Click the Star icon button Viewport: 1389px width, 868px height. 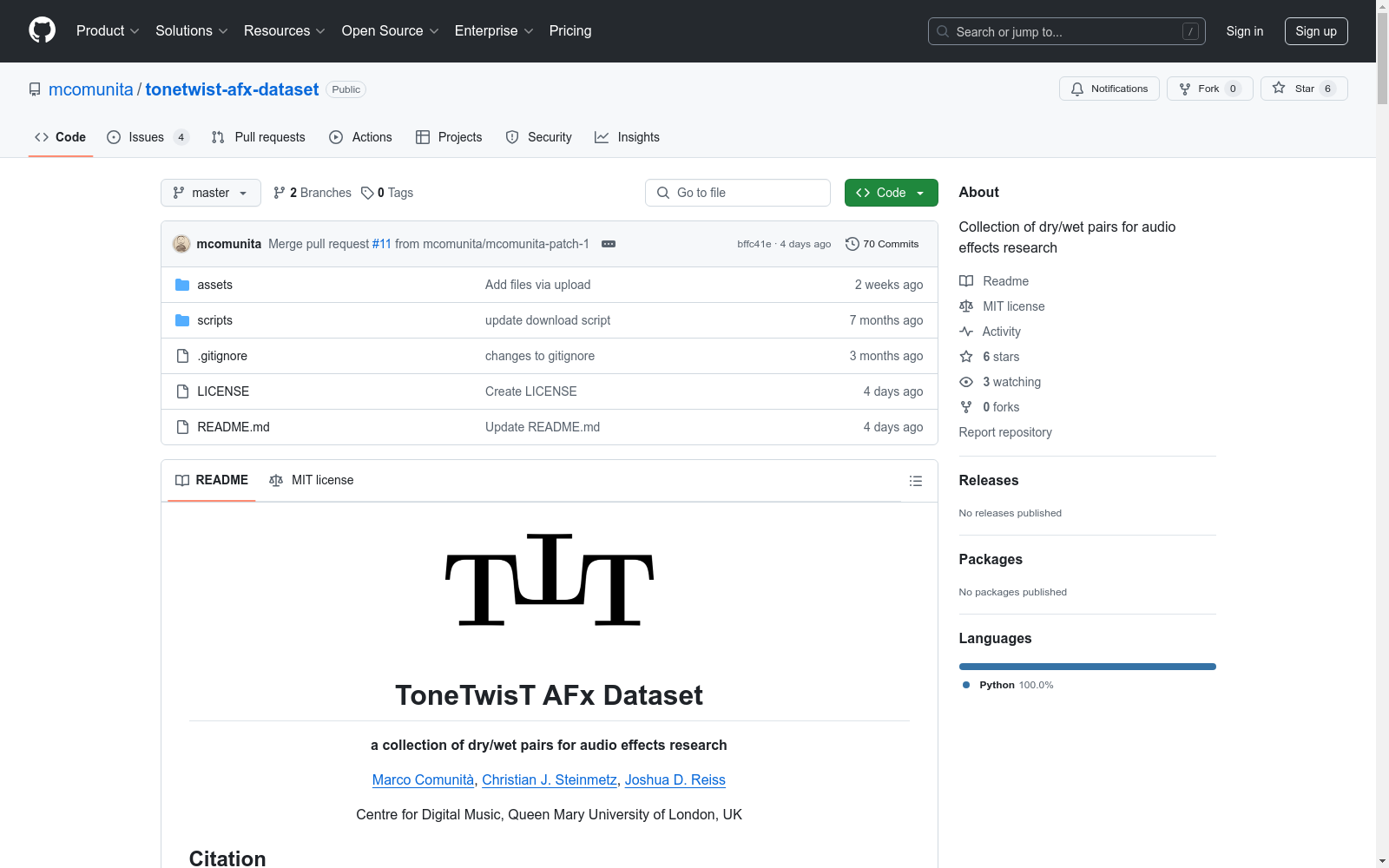point(1279,88)
